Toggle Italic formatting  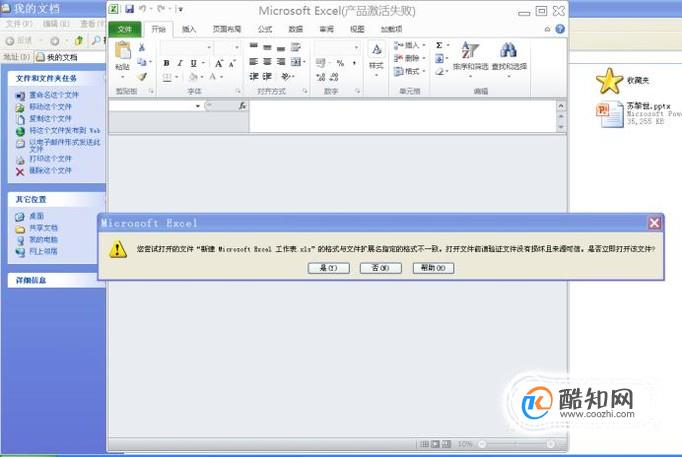(x=180, y=63)
